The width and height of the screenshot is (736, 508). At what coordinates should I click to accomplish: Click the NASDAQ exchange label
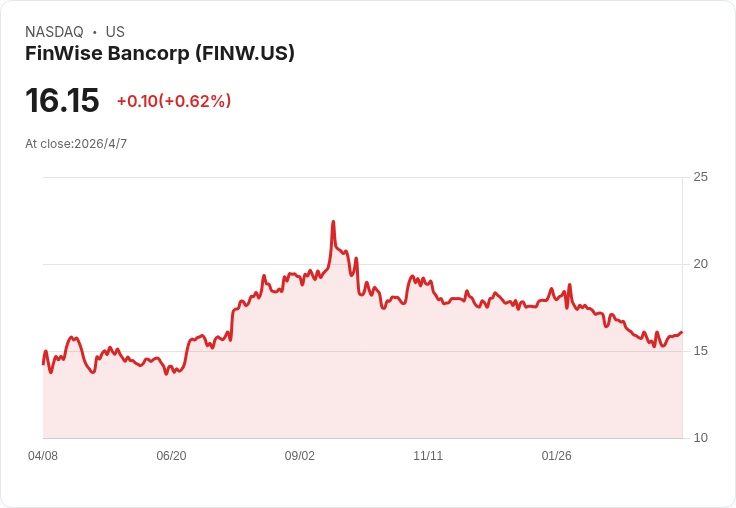tap(54, 32)
